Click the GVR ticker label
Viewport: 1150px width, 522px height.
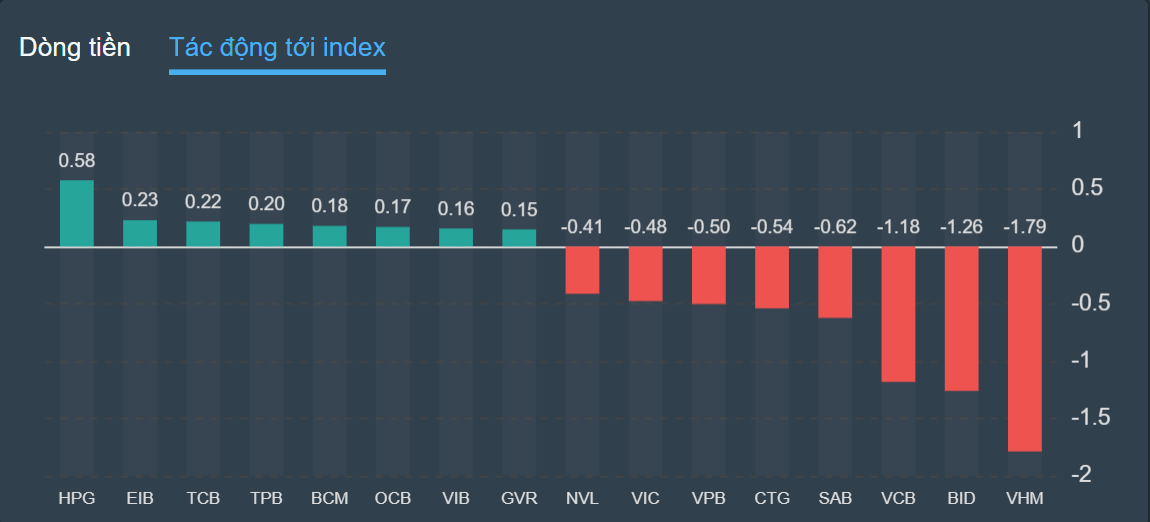pos(519,497)
